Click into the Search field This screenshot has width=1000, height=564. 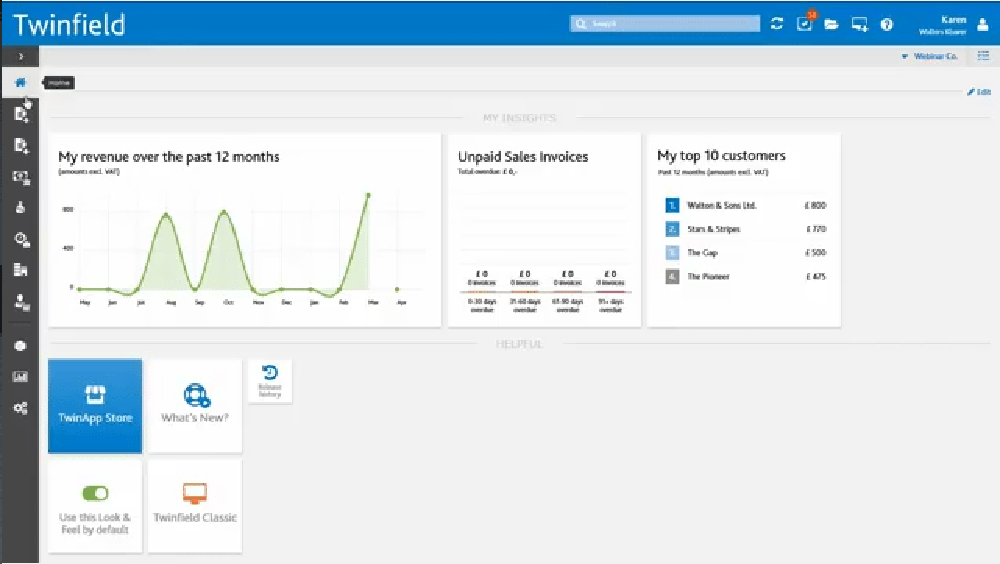click(665, 24)
